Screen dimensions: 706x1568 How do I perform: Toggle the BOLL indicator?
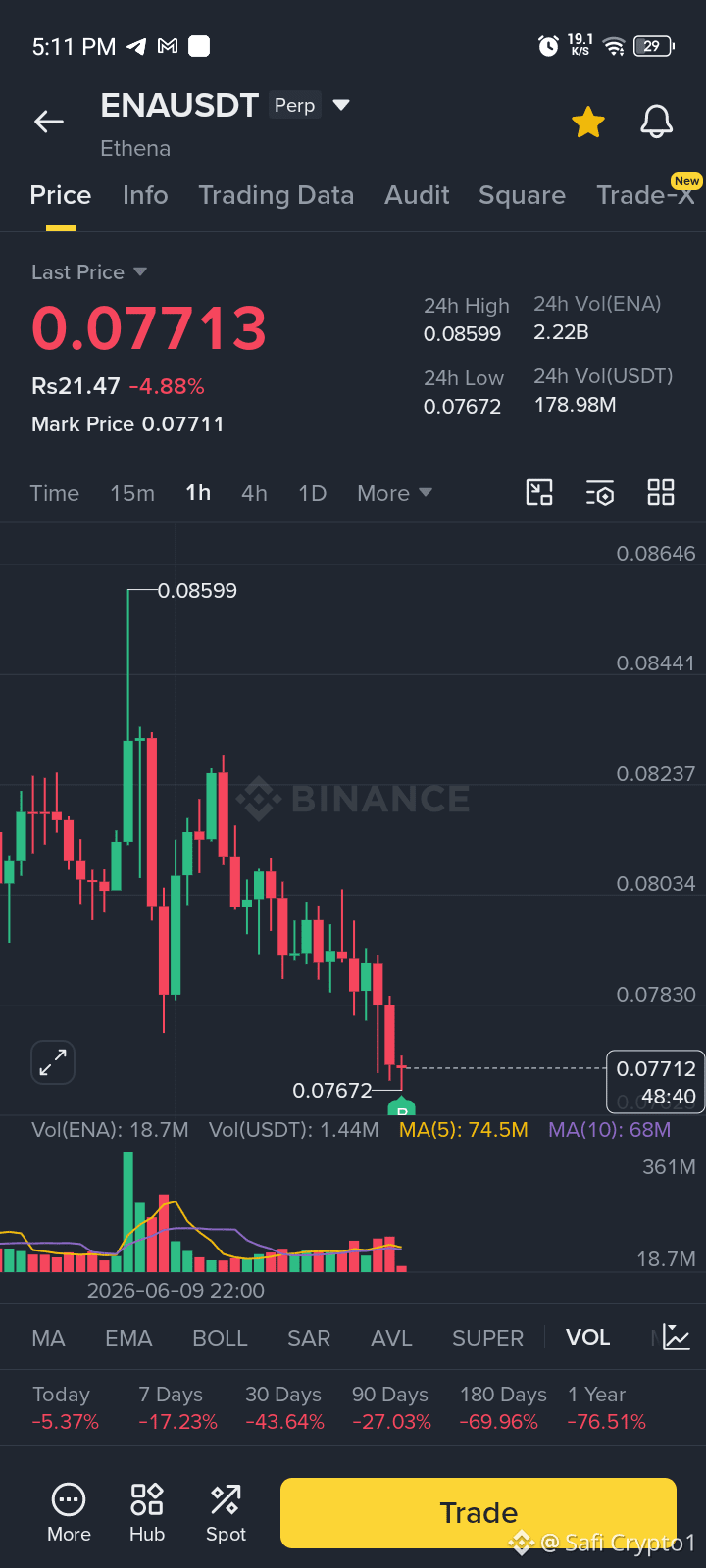click(x=220, y=1338)
